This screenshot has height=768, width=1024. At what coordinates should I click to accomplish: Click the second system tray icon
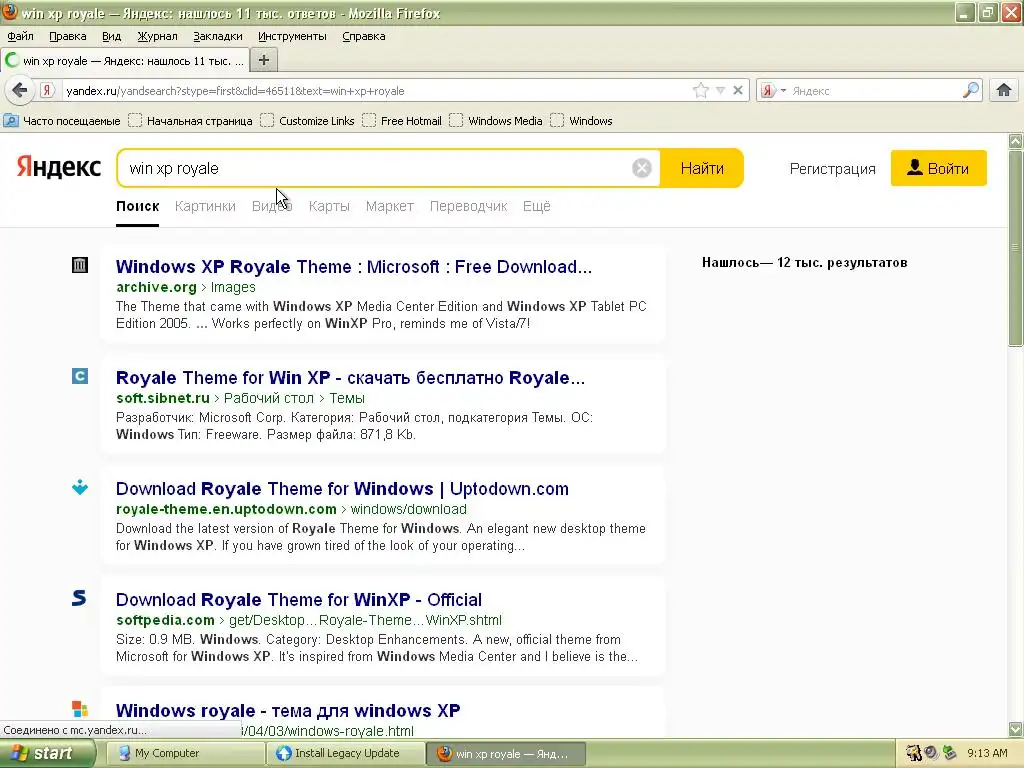pyautogui.click(x=931, y=753)
